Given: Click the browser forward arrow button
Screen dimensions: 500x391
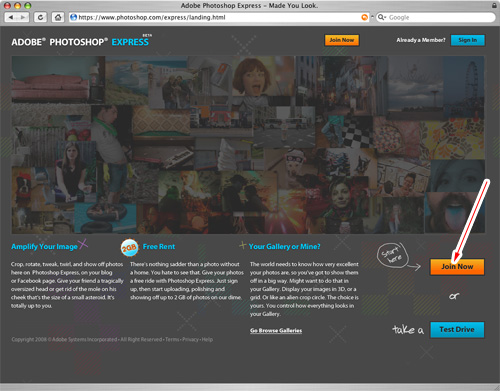Looking at the screenshot, I should click(23, 17).
